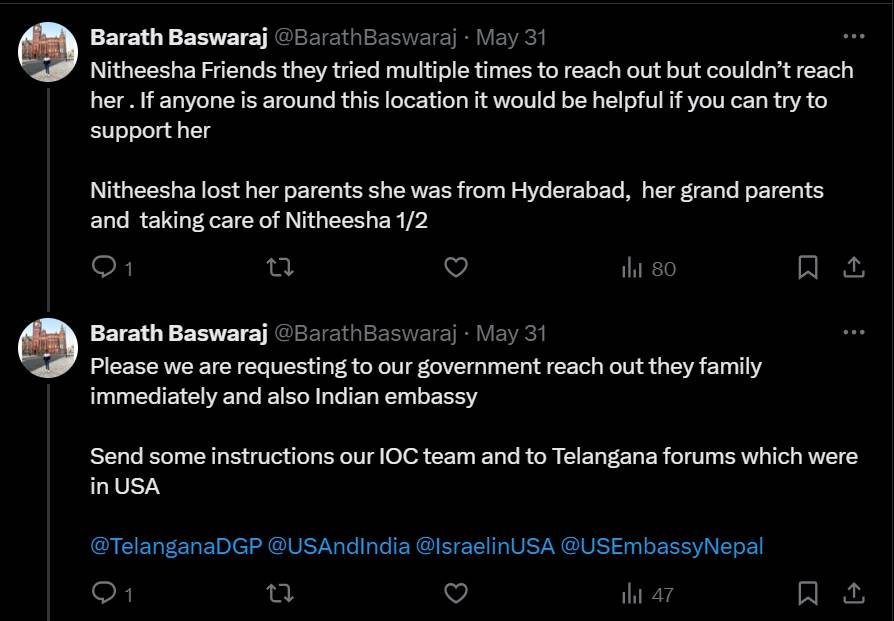
Task: Retweet the first Barath Baswaraj tweet
Action: point(280,268)
